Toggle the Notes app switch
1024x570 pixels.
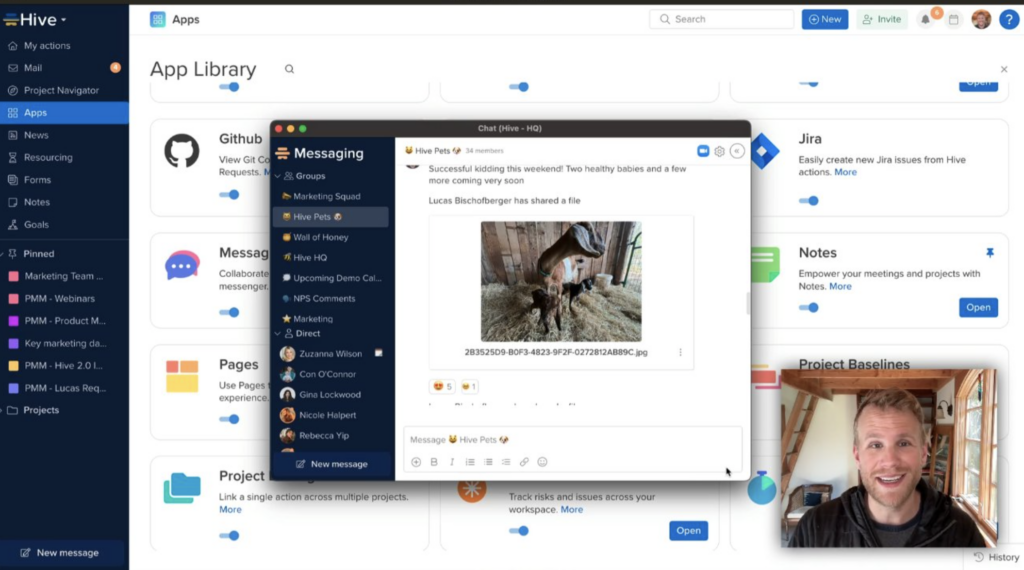pyautogui.click(x=808, y=308)
